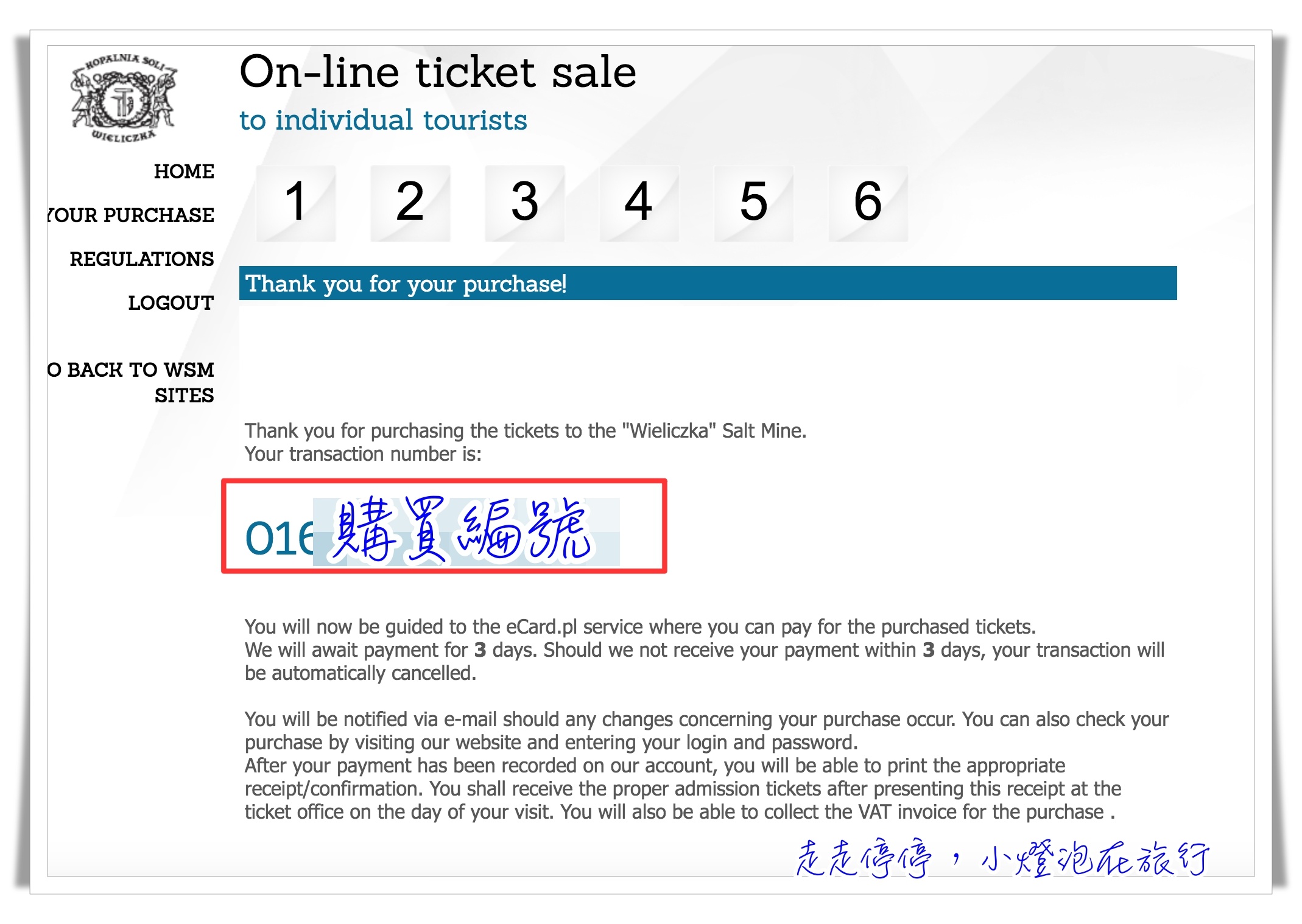Click step 3 box

pyautogui.click(x=524, y=203)
